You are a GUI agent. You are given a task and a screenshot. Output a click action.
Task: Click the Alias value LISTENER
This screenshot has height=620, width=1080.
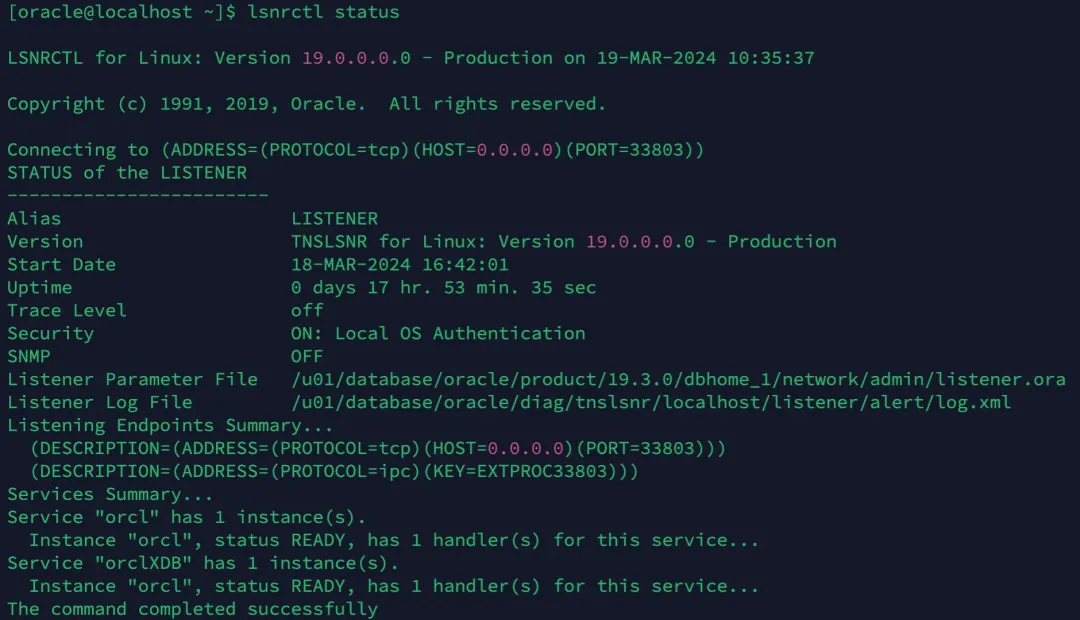(x=334, y=219)
